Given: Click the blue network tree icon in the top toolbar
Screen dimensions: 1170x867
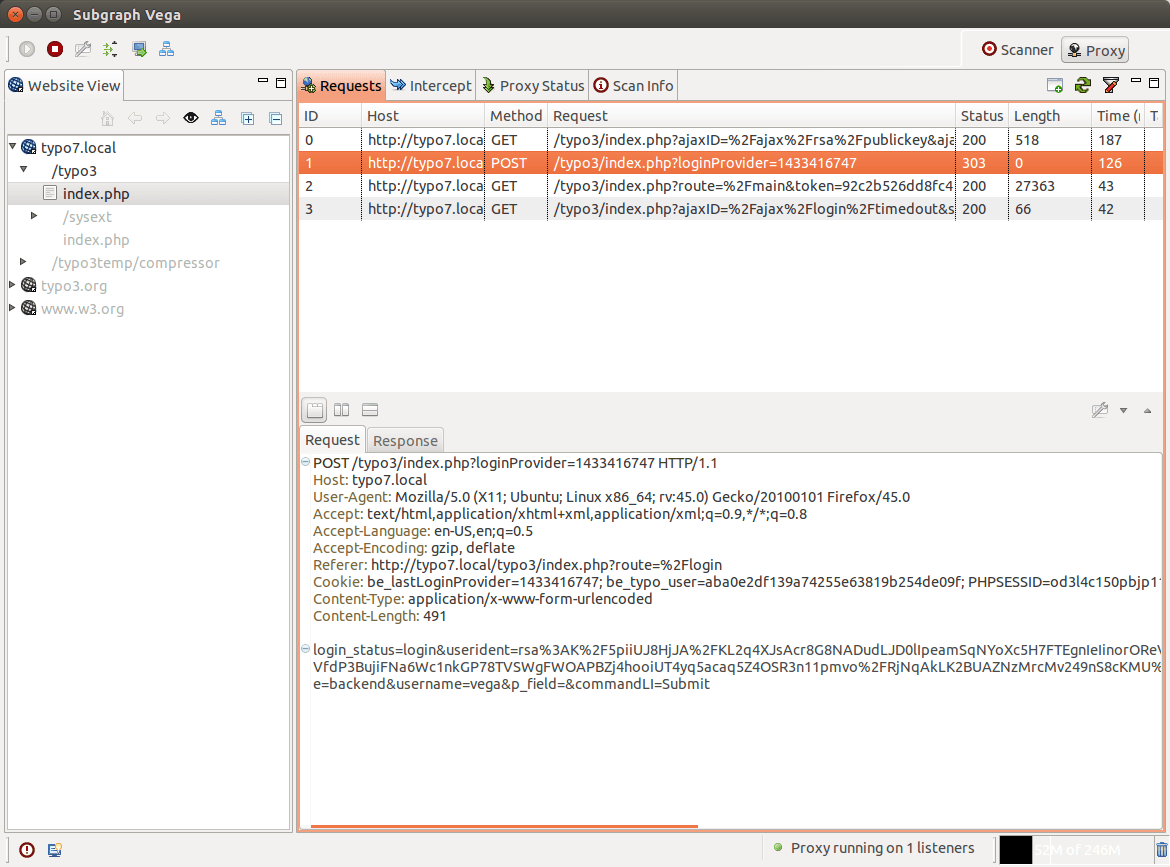Looking at the screenshot, I should click(x=166, y=49).
